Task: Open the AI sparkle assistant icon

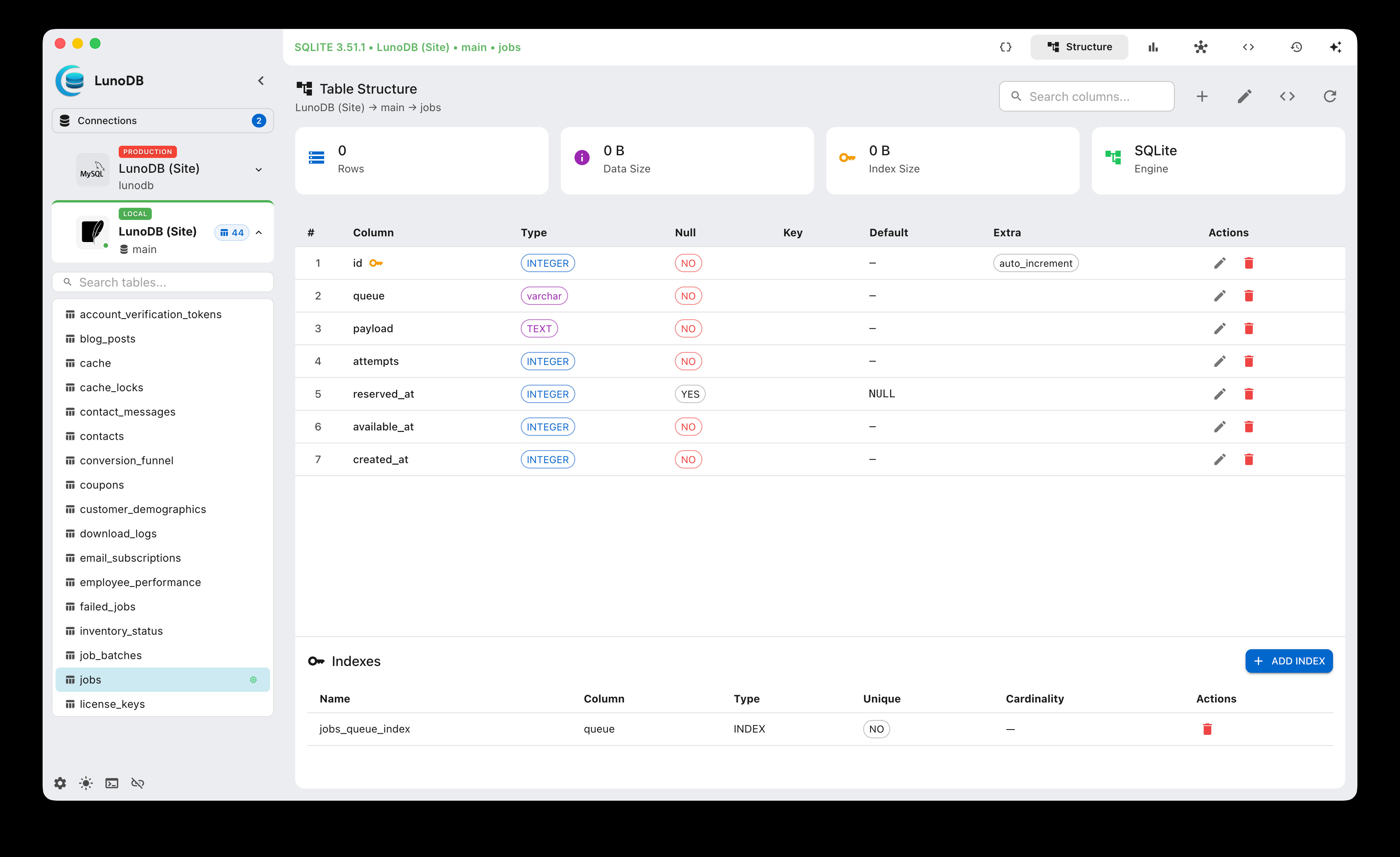Action: click(1335, 47)
